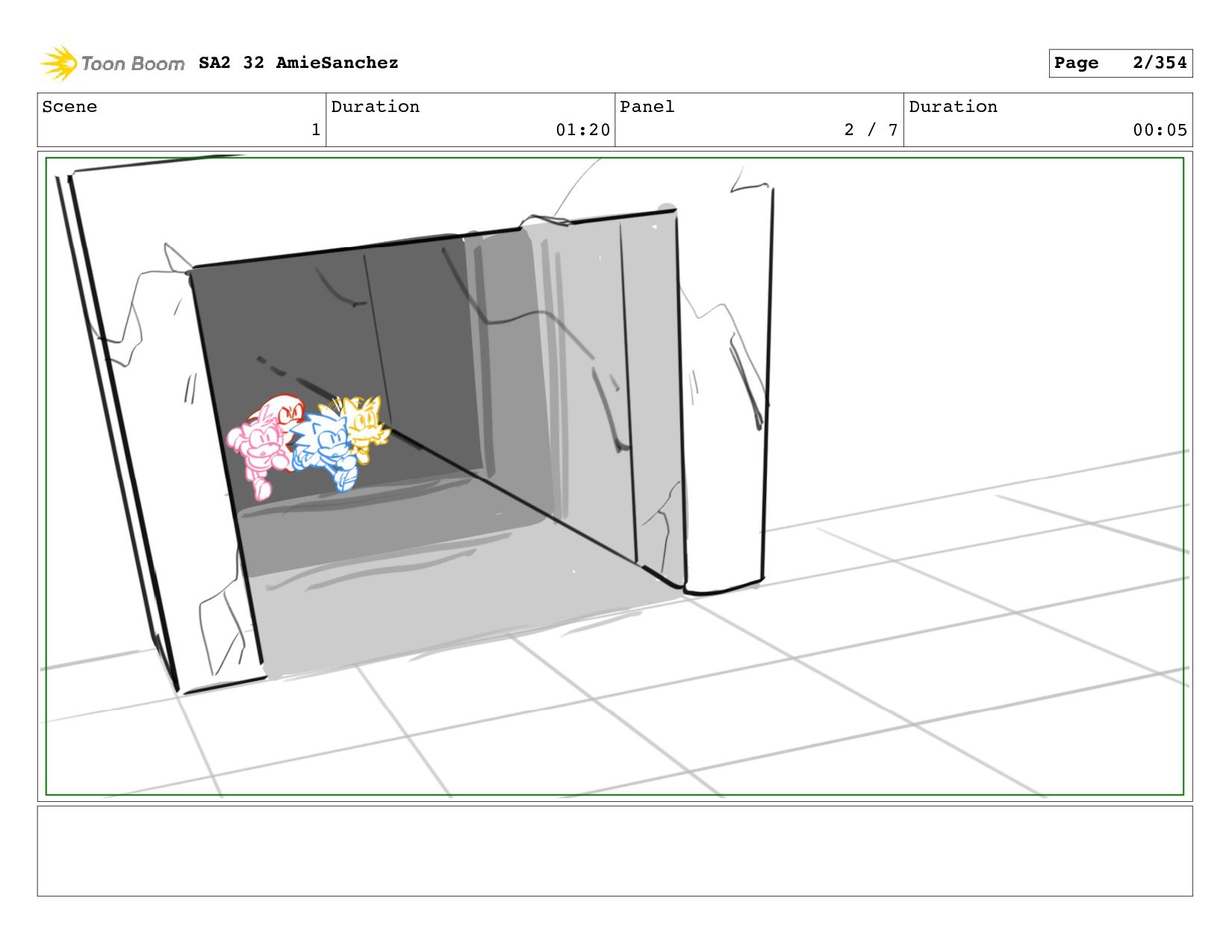Click the red character sketch
Image resolution: width=1232 pixels, height=952 pixels.
284,412
